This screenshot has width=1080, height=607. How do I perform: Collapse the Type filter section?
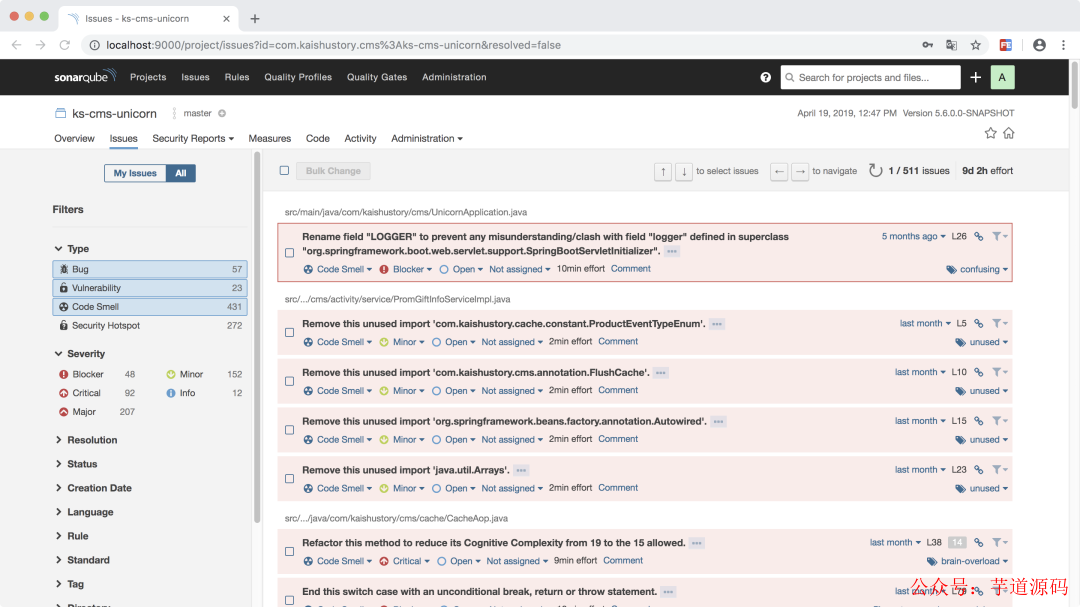click(x=72, y=249)
